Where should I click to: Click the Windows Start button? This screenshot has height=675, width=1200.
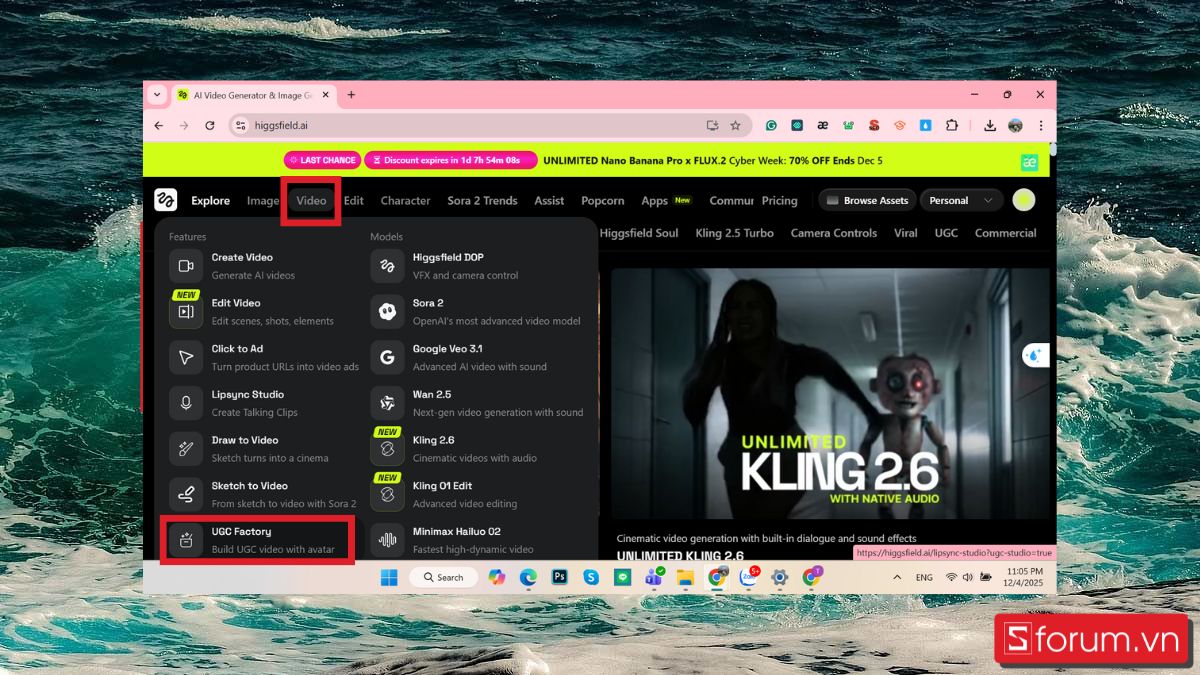coord(389,577)
